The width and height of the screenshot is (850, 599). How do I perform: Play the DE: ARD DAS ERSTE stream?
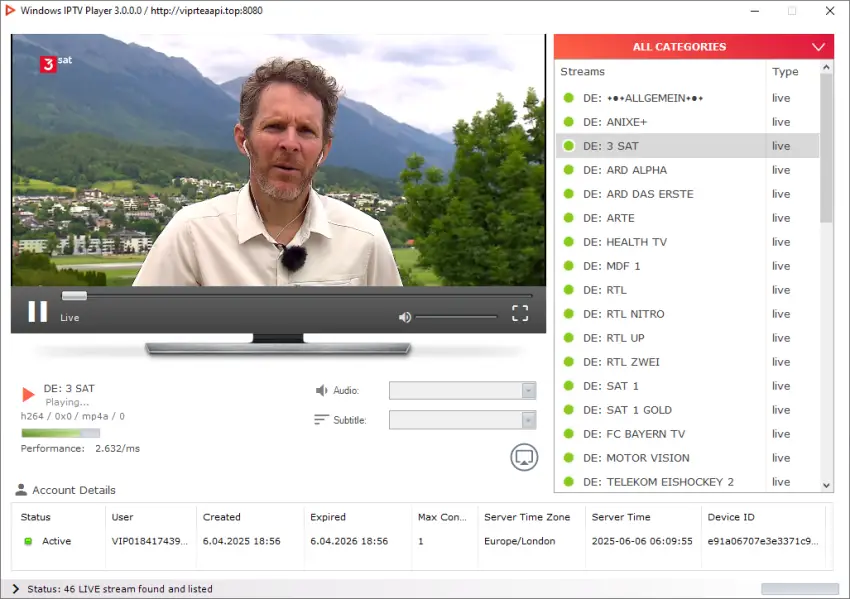tap(687, 194)
